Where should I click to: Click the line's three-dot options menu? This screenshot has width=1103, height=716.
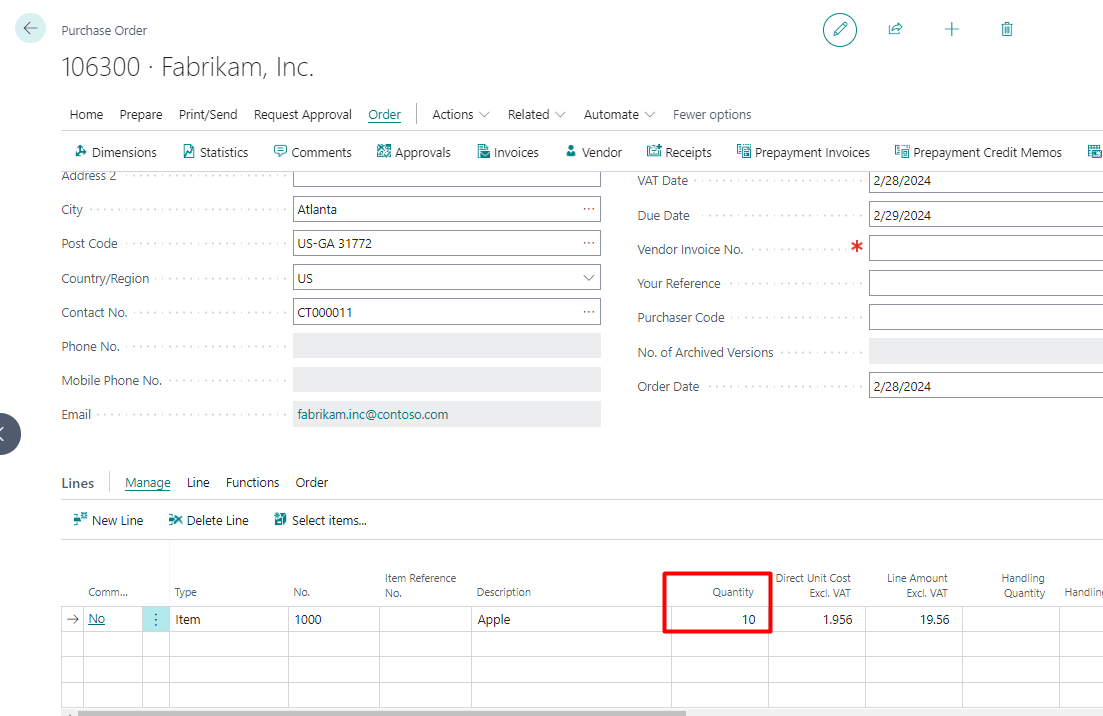[155, 619]
